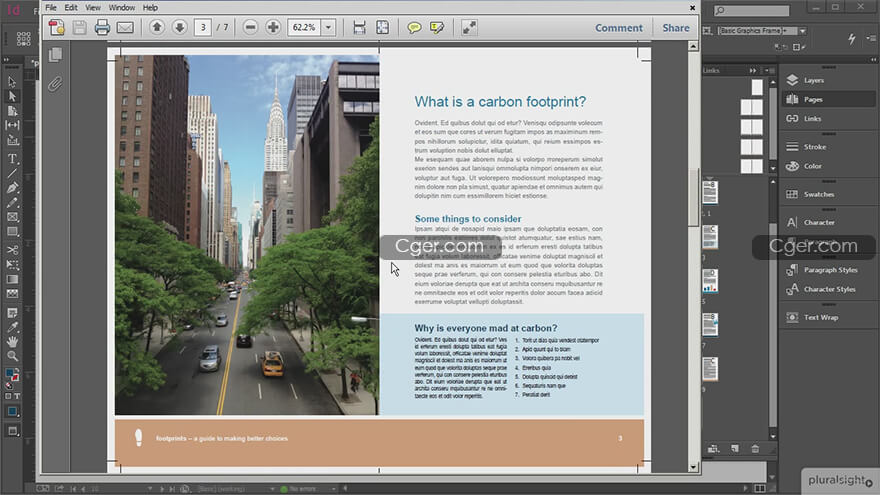This screenshot has height=495, width=880.
Task: Open the Links panel flyout menu
Action: pyautogui.click(x=769, y=70)
